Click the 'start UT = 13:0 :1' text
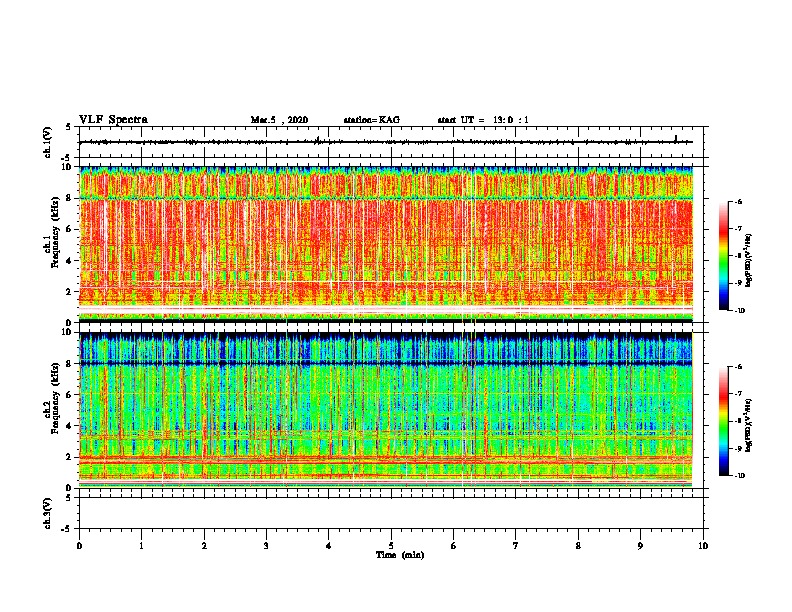The image size is (792, 612). 482,120
